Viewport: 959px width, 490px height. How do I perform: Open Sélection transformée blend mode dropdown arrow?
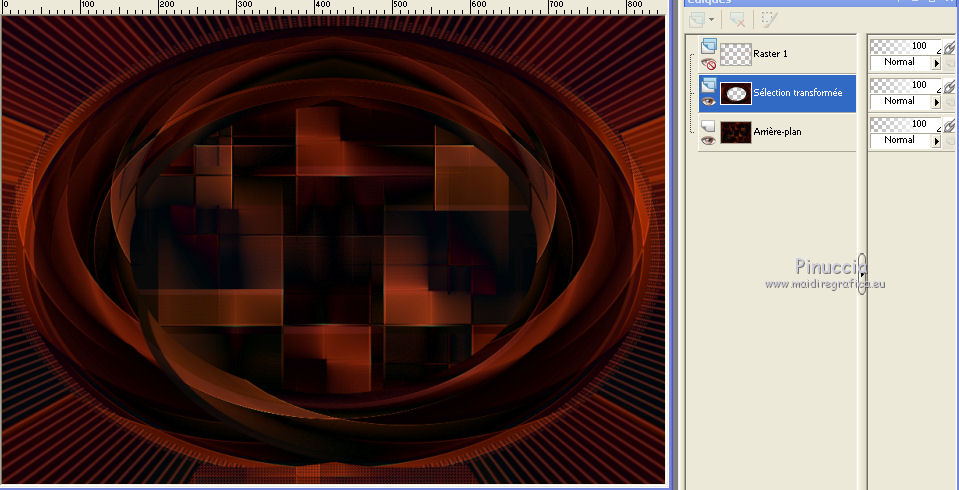[x=936, y=102]
